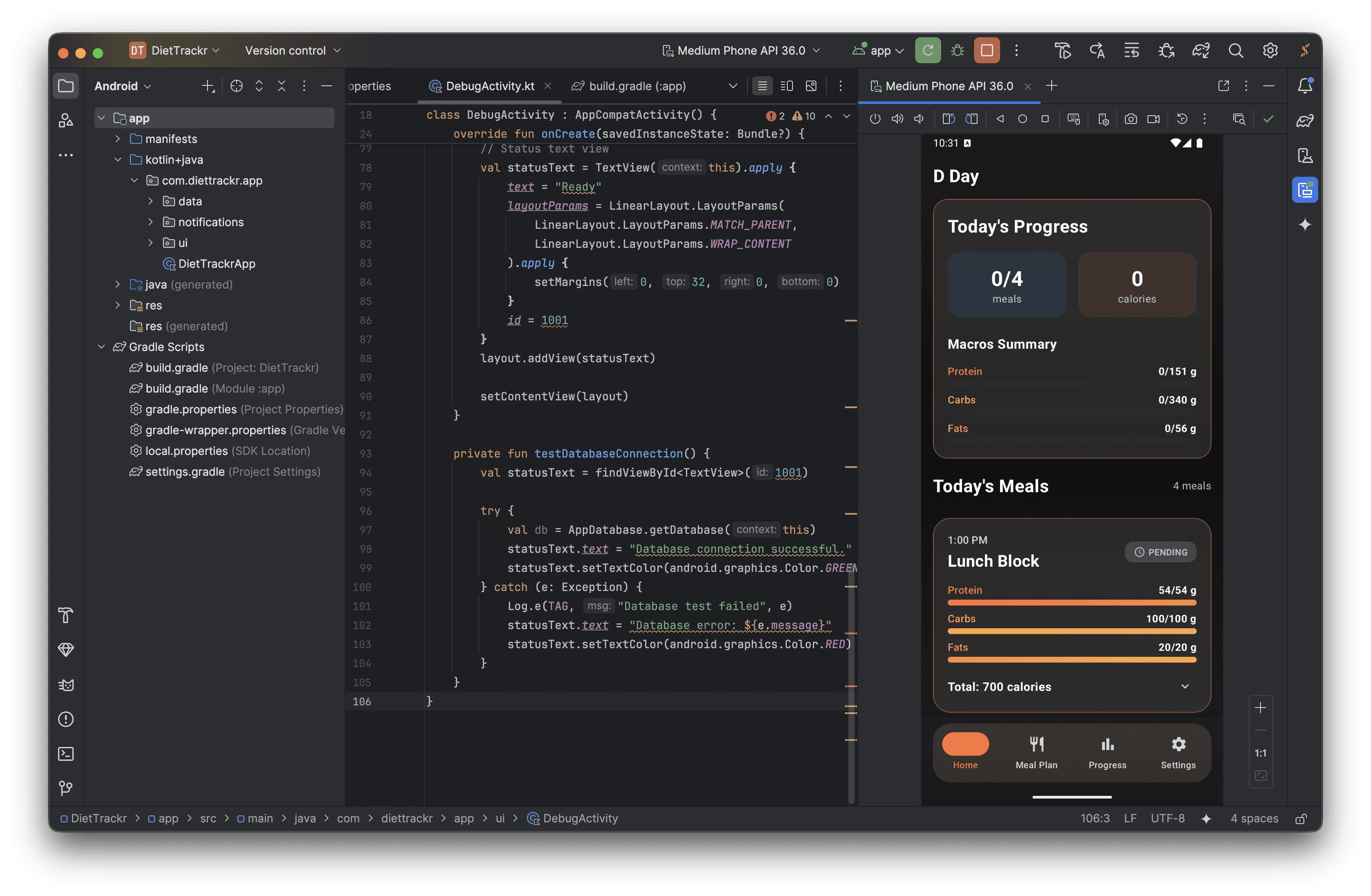The height and width of the screenshot is (896, 1371).
Task: Expand the res folder
Action: 117,305
